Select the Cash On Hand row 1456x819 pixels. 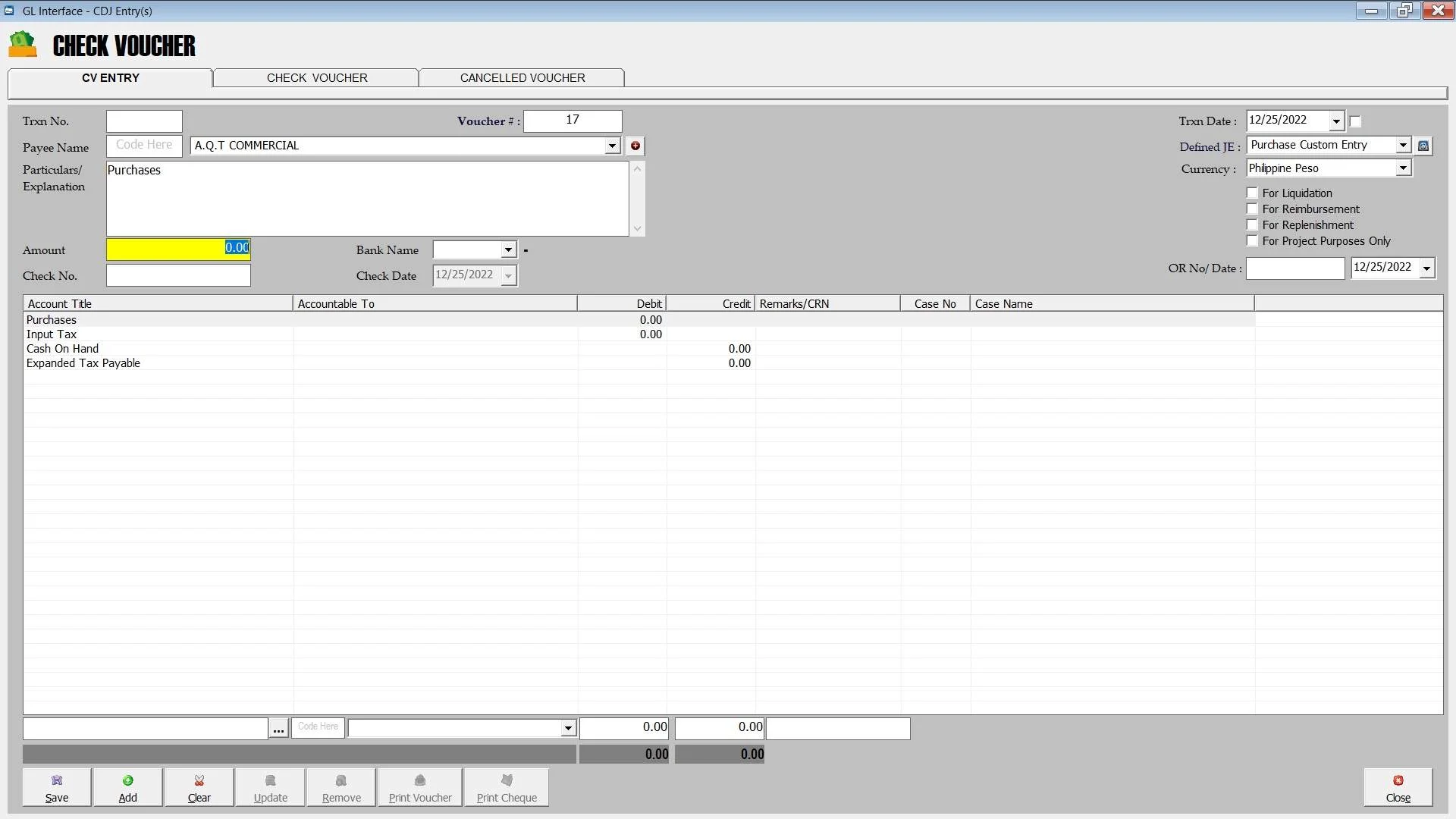[x=639, y=349]
